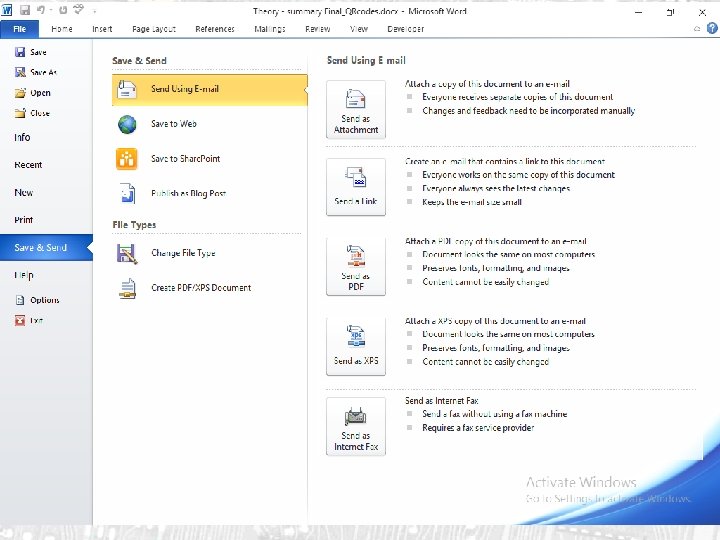Screen dimensions: 720x540
Task: Click the Send as XPS button
Action: tap(356, 346)
